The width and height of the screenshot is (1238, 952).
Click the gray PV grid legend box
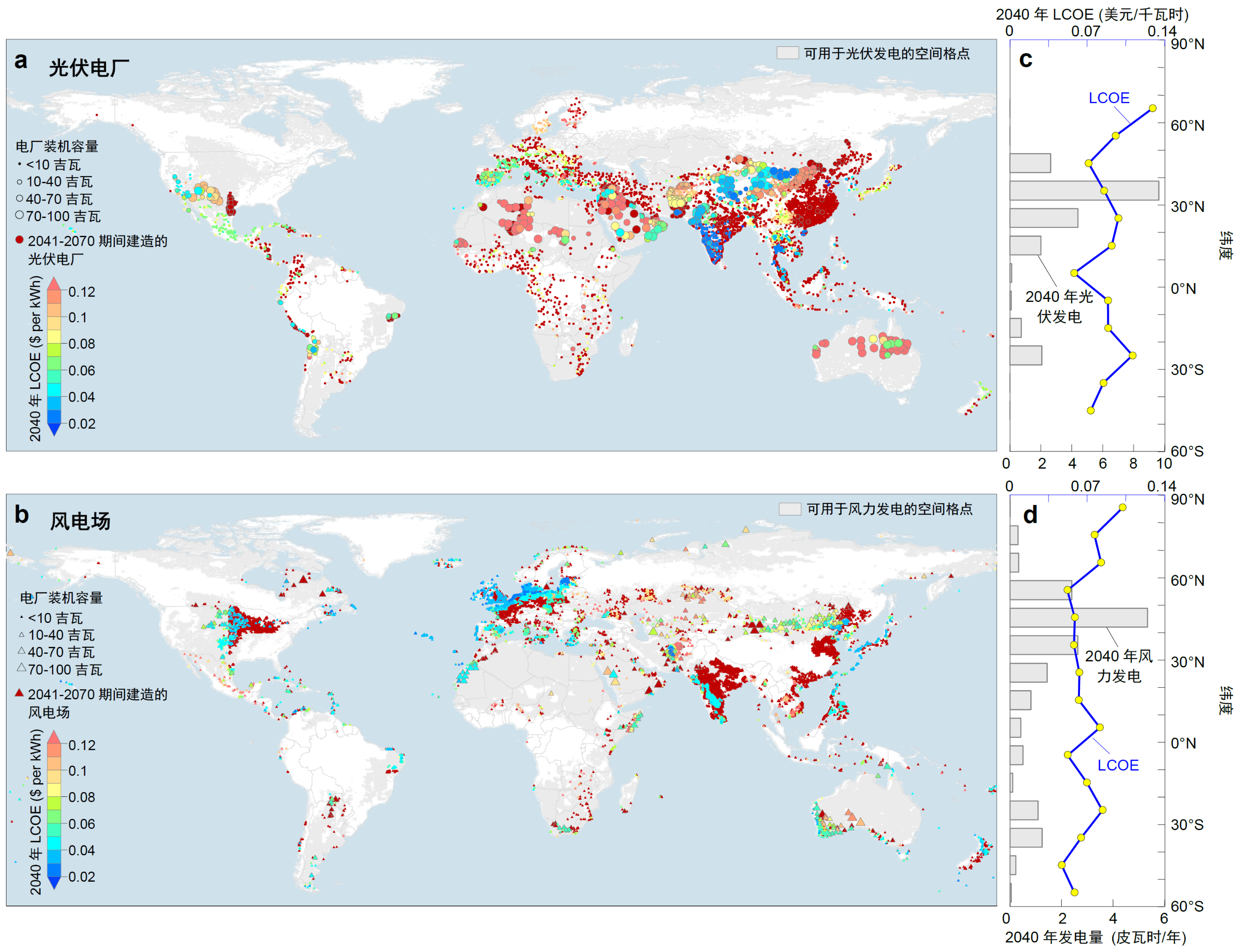[x=787, y=53]
